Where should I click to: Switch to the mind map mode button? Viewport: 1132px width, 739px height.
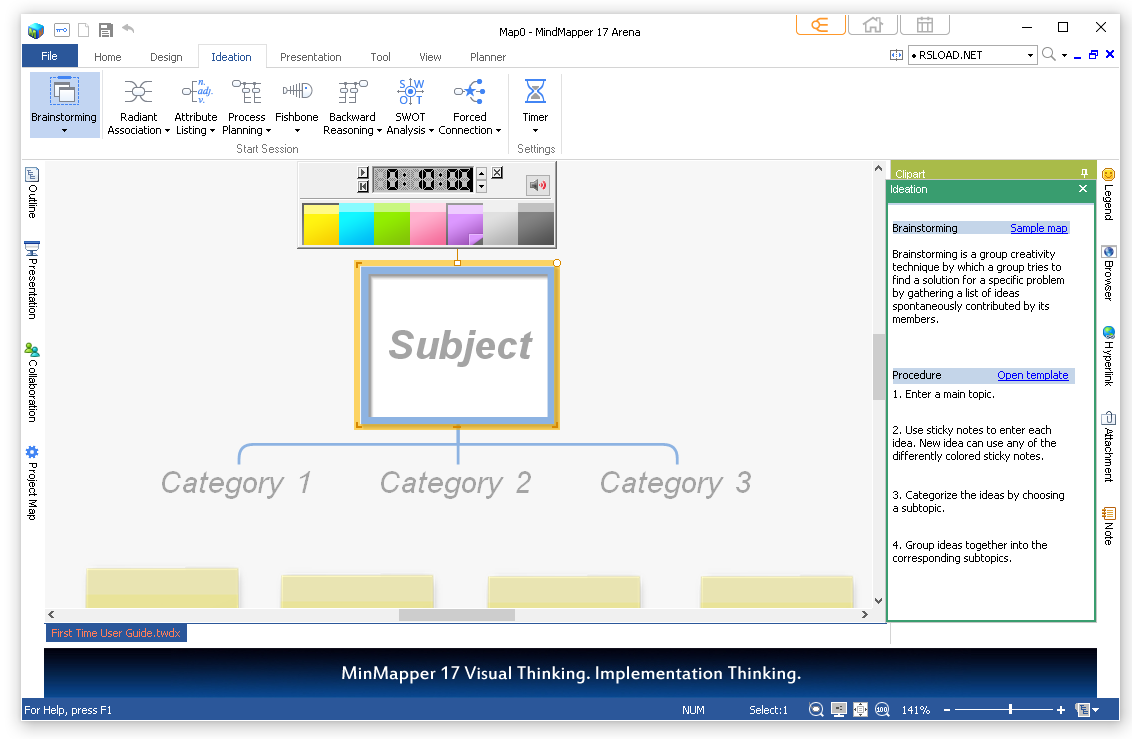pyautogui.click(x=821, y=25)
